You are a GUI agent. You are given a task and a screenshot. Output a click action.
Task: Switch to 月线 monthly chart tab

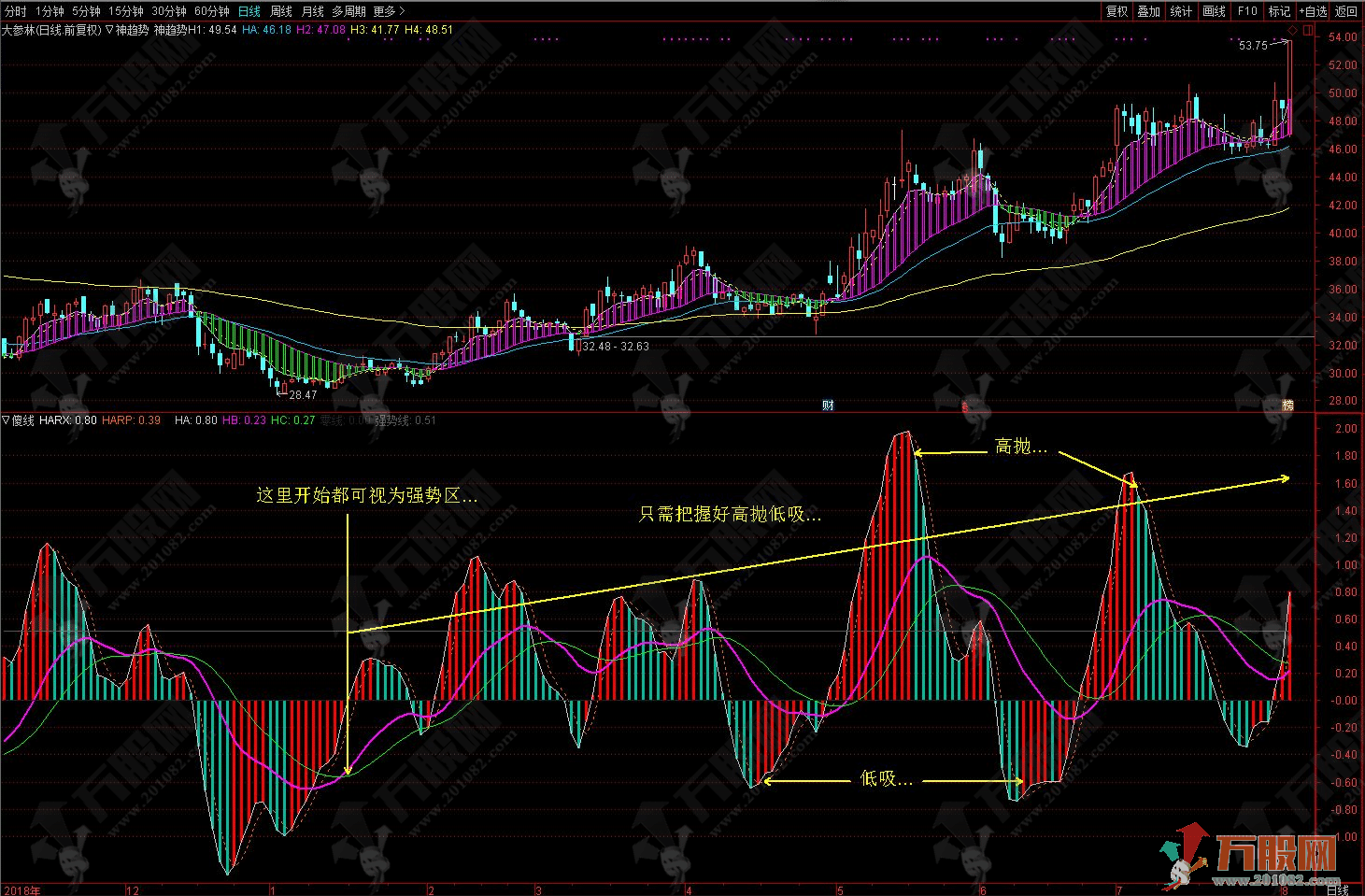pos(312,11)
